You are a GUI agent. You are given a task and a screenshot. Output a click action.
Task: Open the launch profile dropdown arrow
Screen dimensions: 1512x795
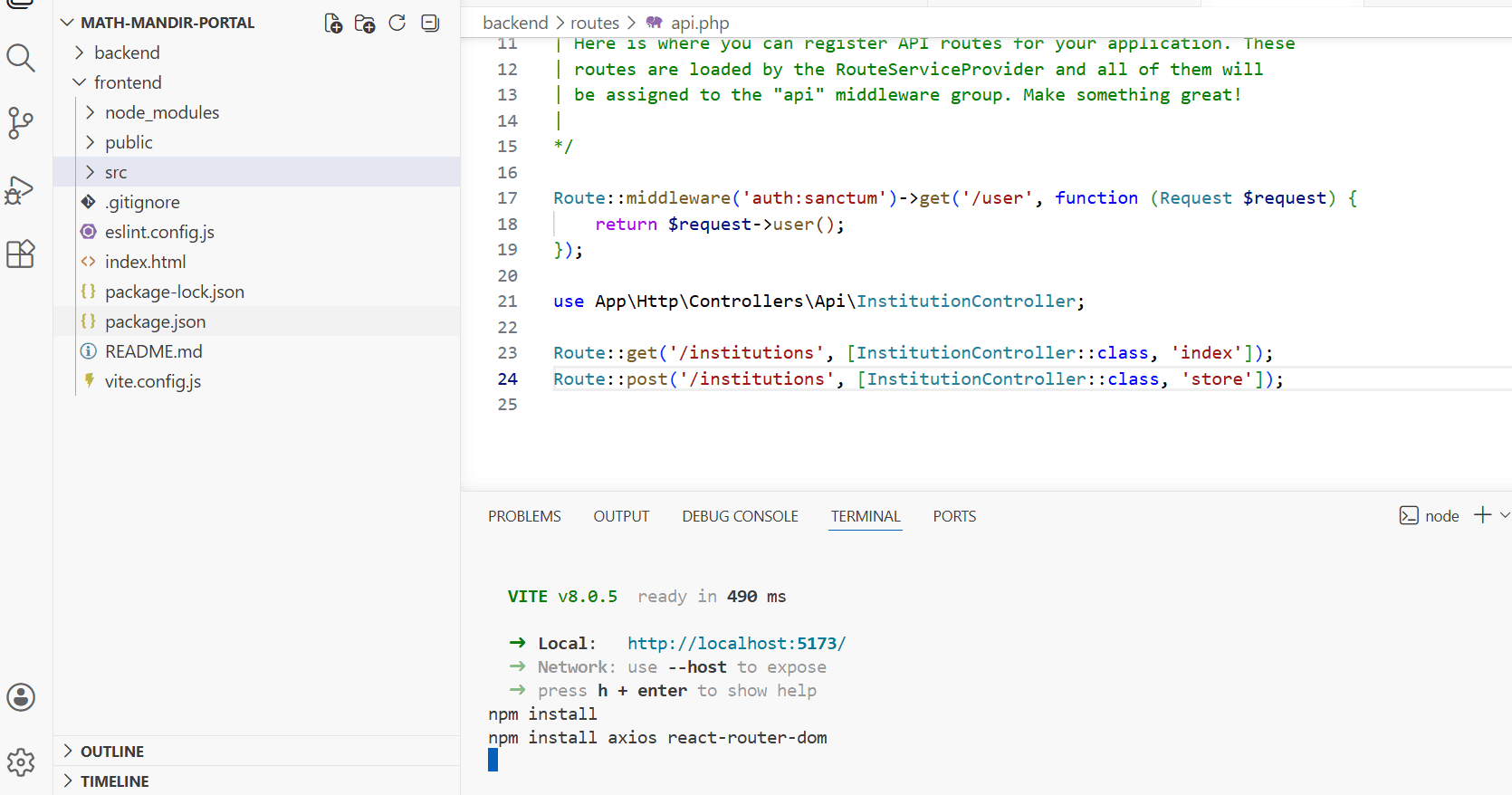click(1505, 515)
